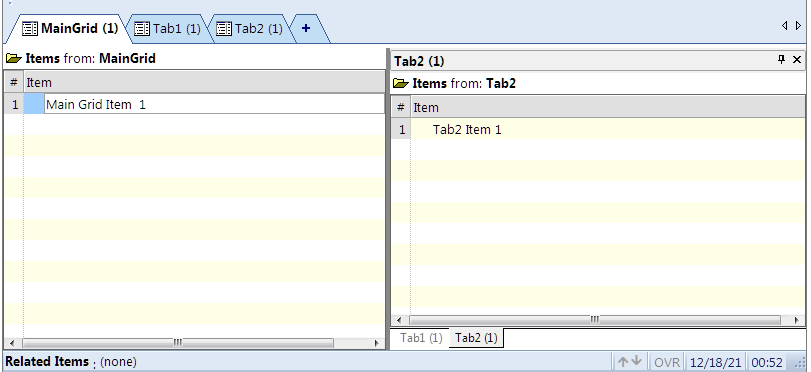Select the Tab2 Item 1 row
The image size is (811, 372).
point(598,129)
